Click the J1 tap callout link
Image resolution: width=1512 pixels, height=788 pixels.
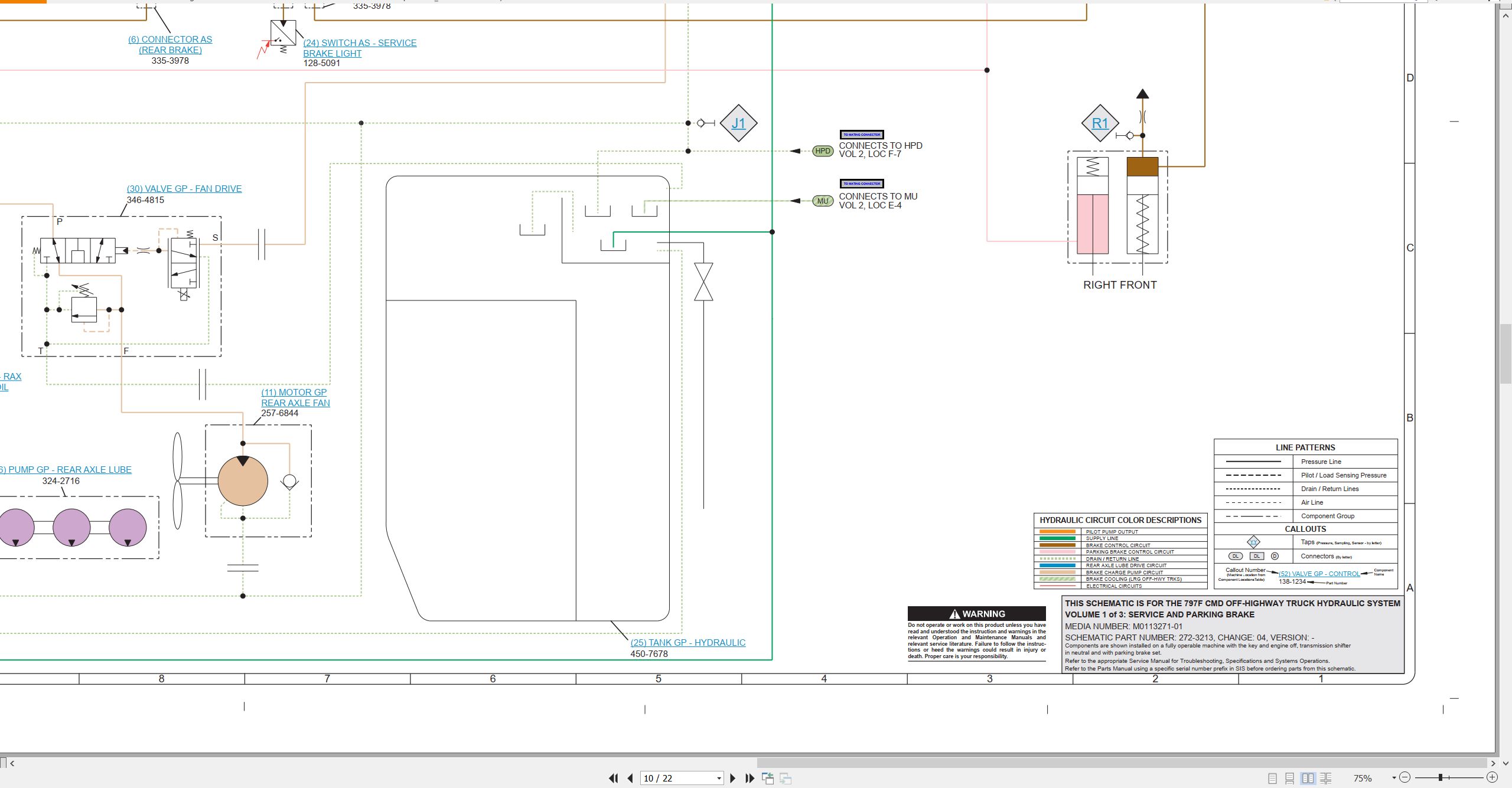[738, 123]
